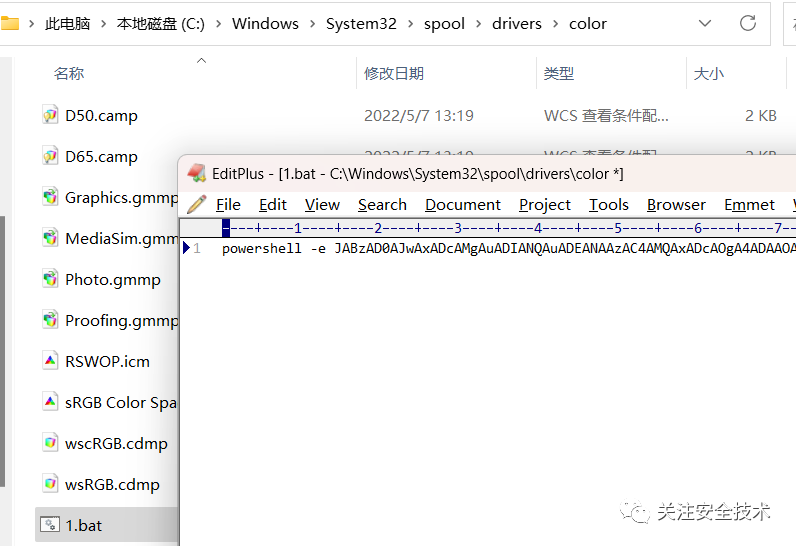Sort files by 大小 column header
Image resolution: width=796 pixels, height=546 pixels.
[x=709, y=74]
